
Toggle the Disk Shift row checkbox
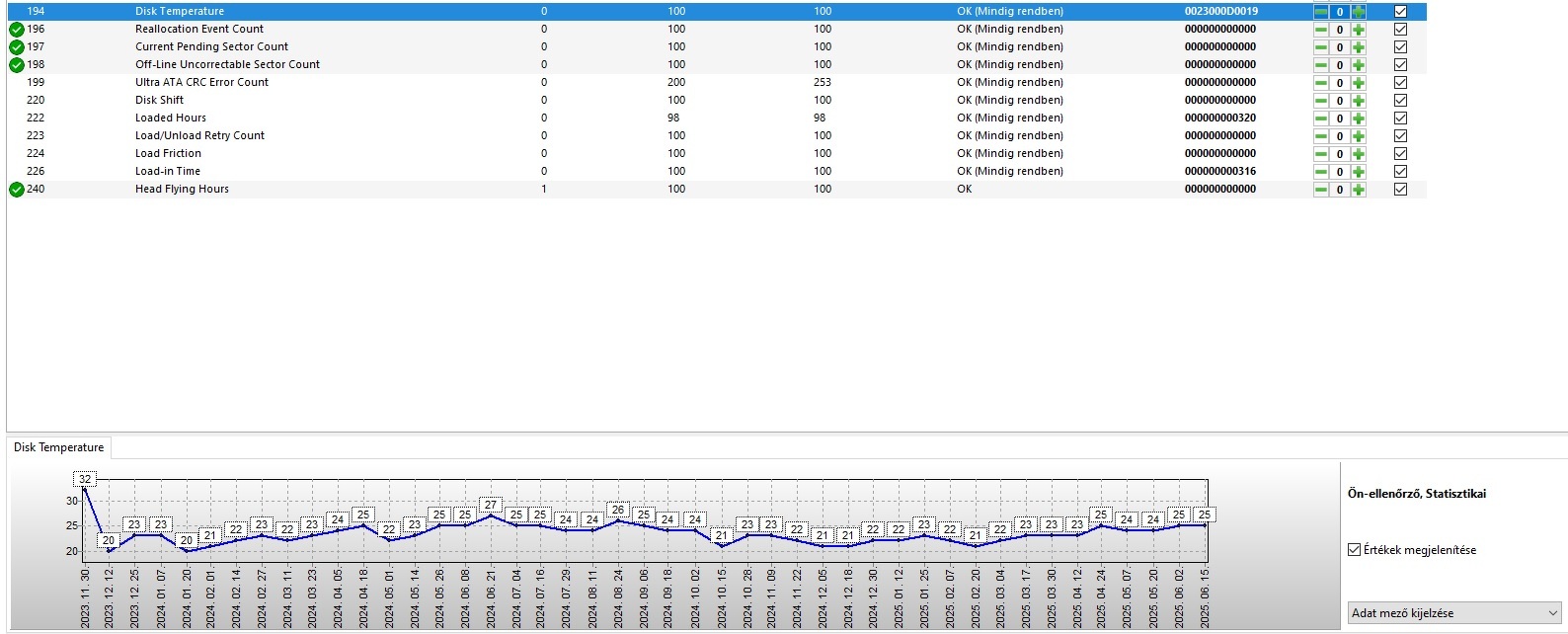pos(1400,101)
